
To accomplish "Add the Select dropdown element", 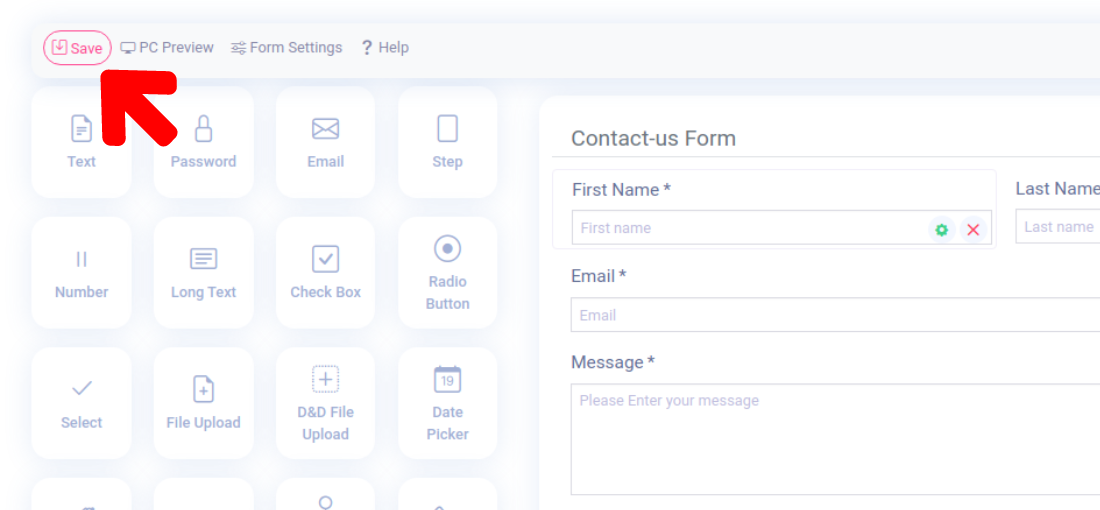I will (x=82, y=403).
